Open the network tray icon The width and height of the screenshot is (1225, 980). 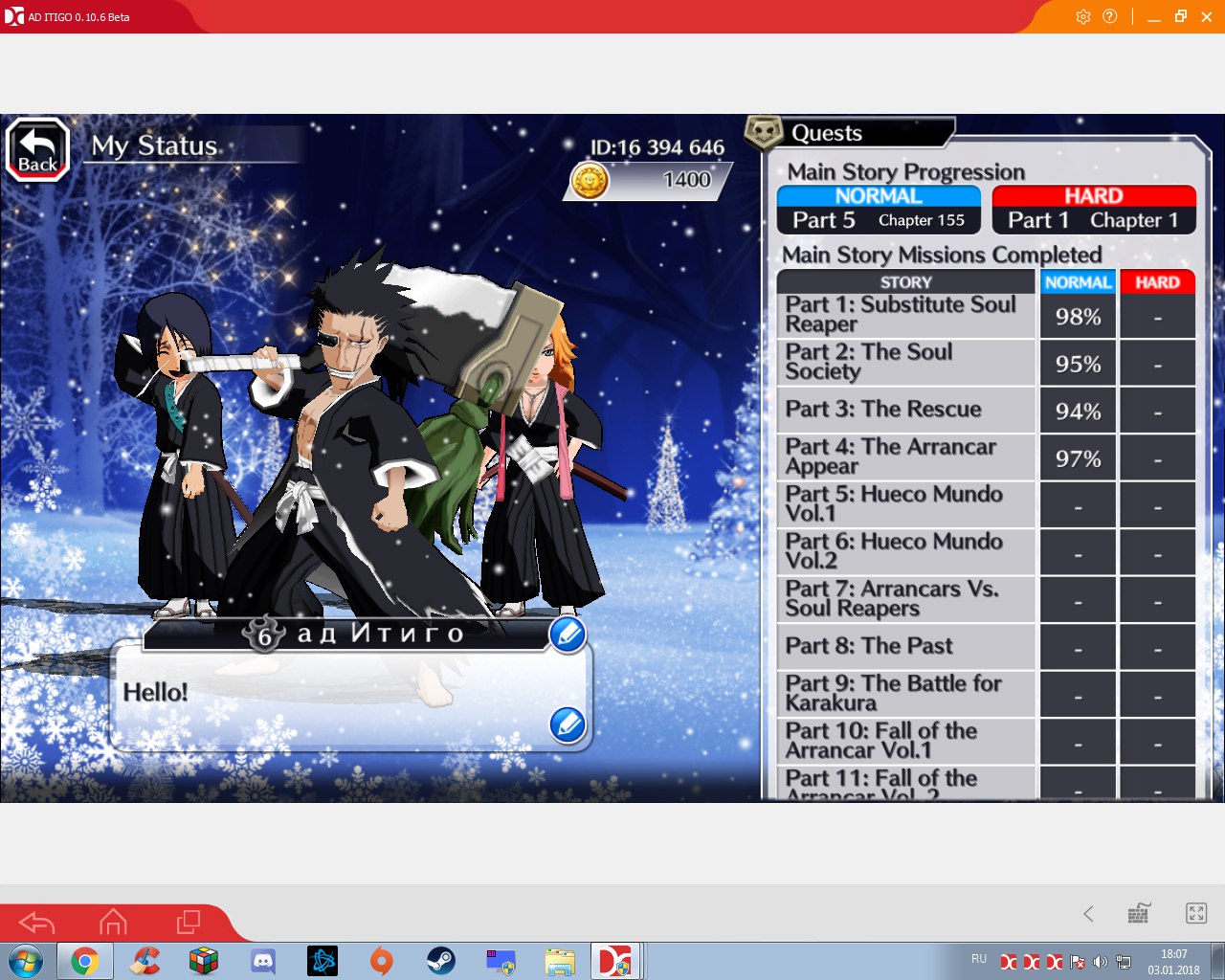point(1124,962)
